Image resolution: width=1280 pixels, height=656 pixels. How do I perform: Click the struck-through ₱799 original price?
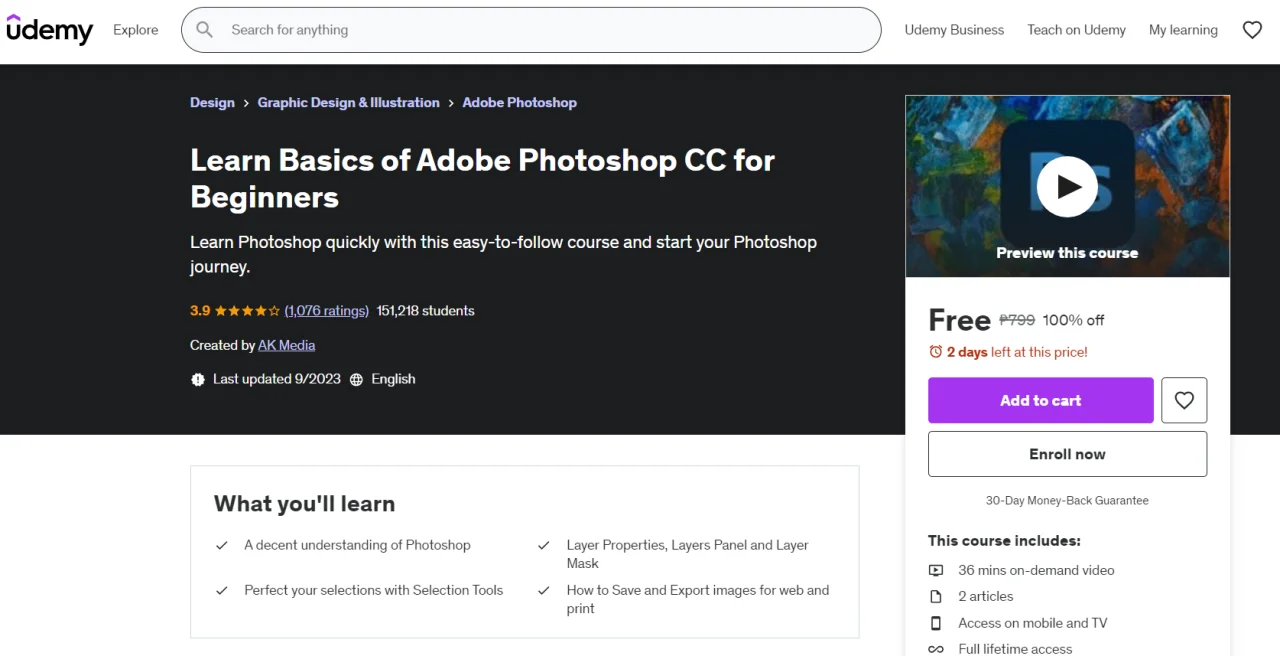(1017, 320)
